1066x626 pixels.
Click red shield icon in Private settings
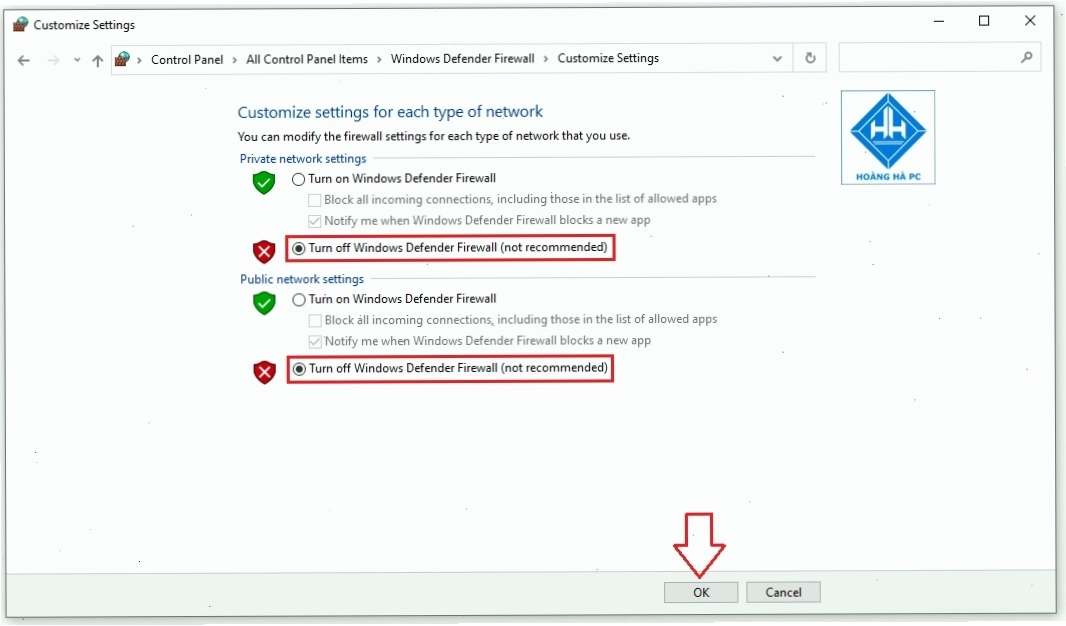[264, 251]
